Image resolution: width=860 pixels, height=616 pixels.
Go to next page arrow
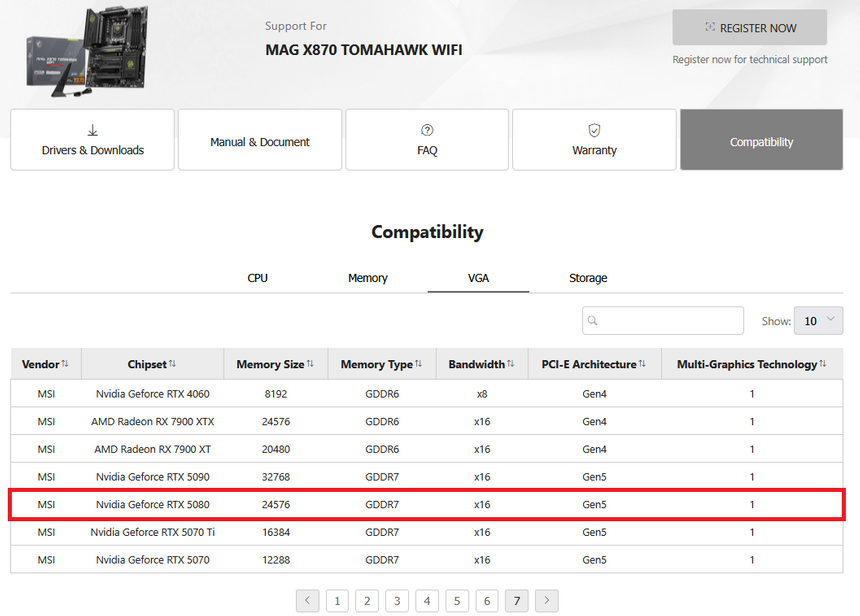point(546,600)
